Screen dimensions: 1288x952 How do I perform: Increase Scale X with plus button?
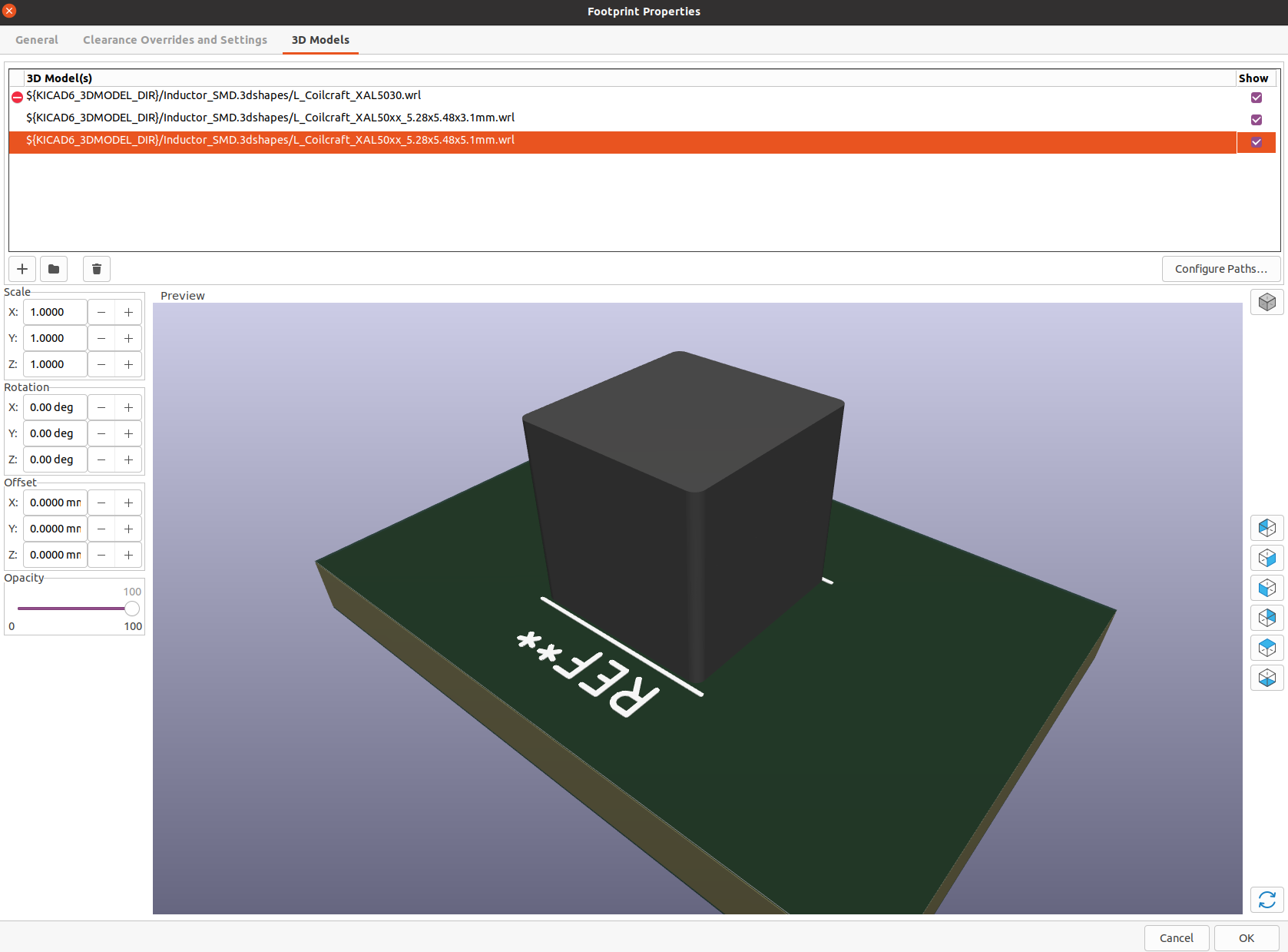128,313
